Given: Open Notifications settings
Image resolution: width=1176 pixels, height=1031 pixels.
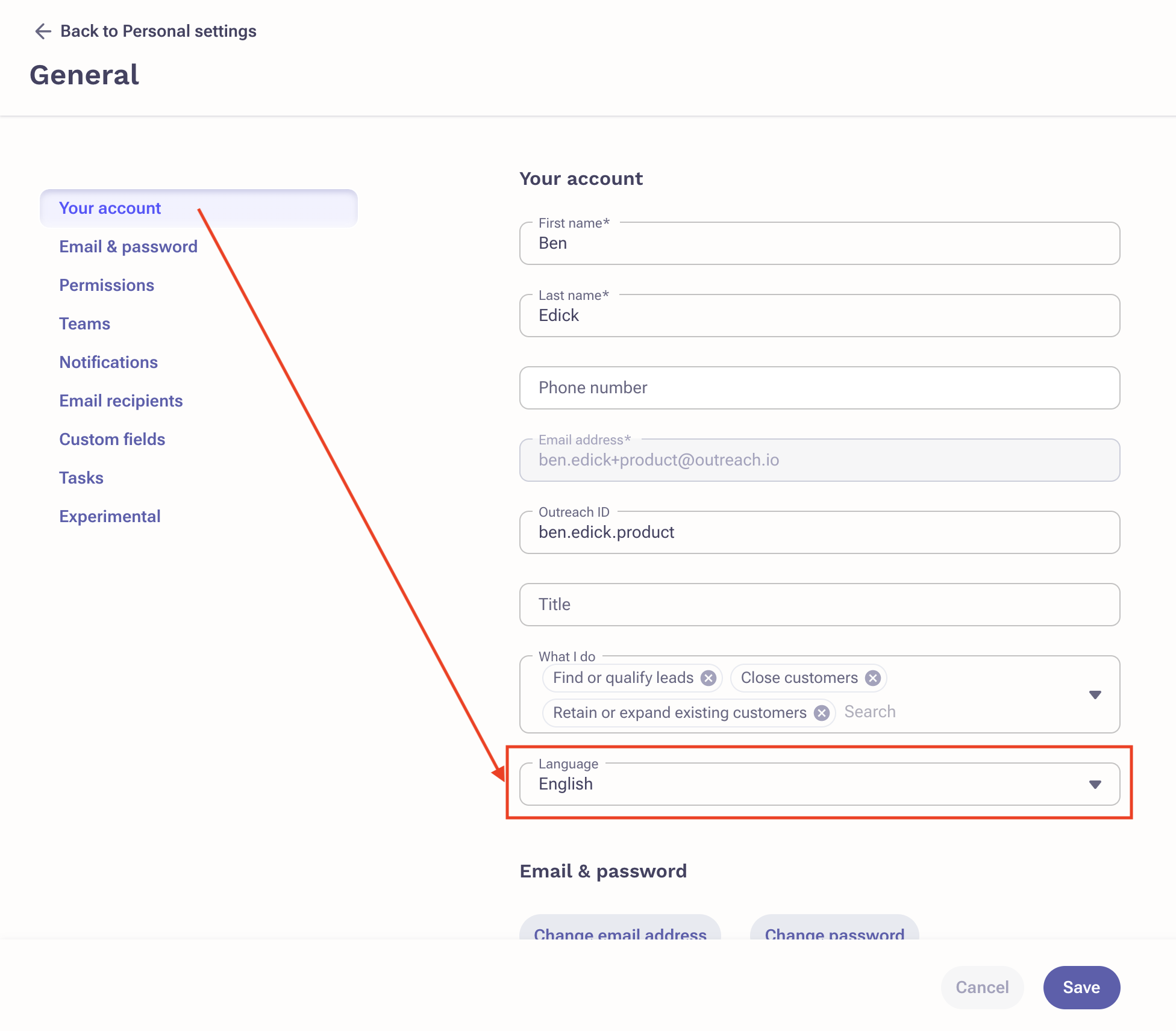Looking at the screenshot, I should (108, 363).
